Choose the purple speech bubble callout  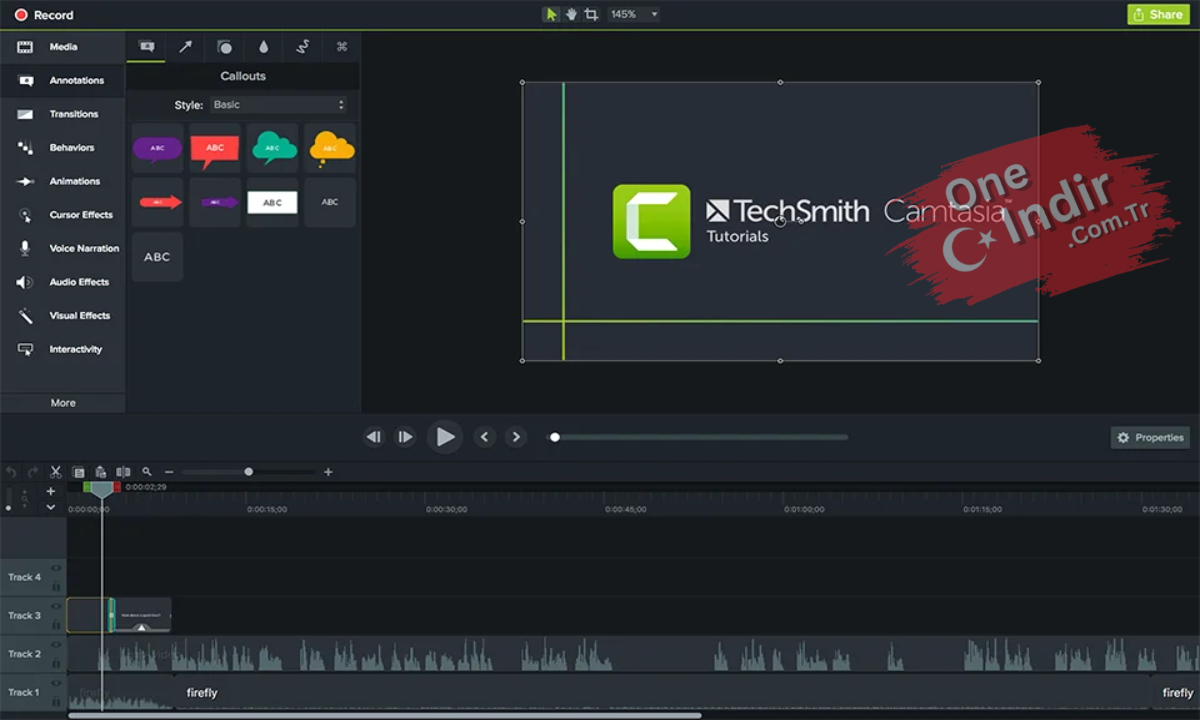(157, 148)
